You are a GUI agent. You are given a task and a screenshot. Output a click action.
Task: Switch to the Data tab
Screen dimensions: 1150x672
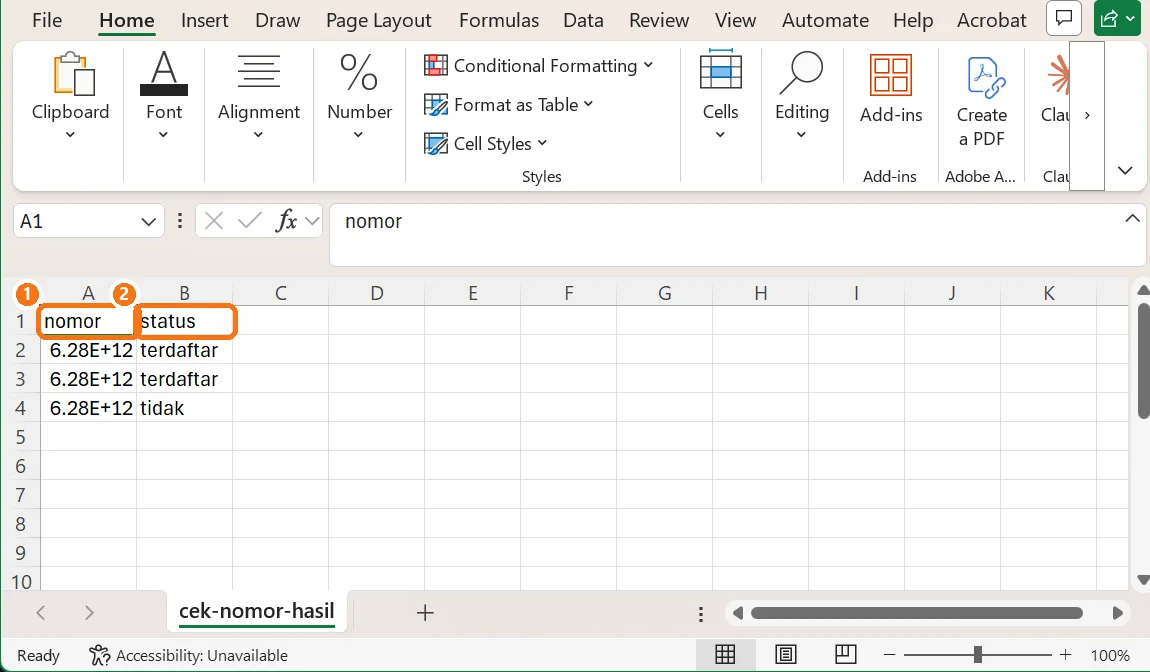583,20
